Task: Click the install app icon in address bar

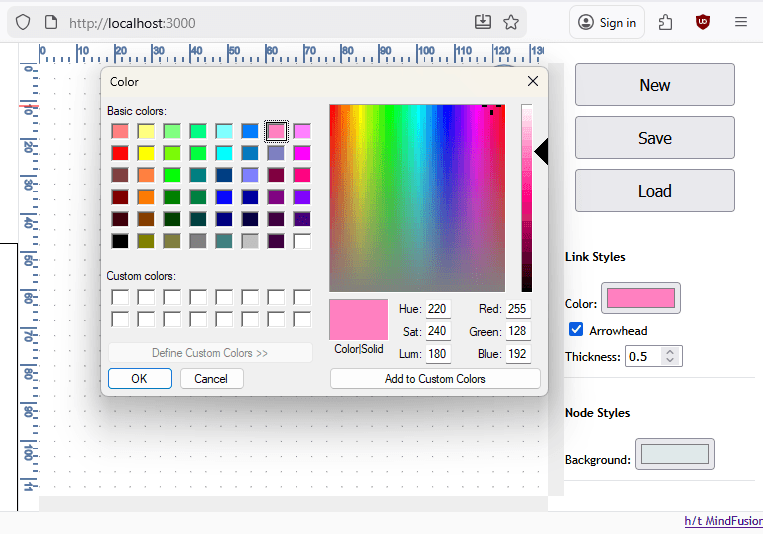Action: tap(483, 22)
